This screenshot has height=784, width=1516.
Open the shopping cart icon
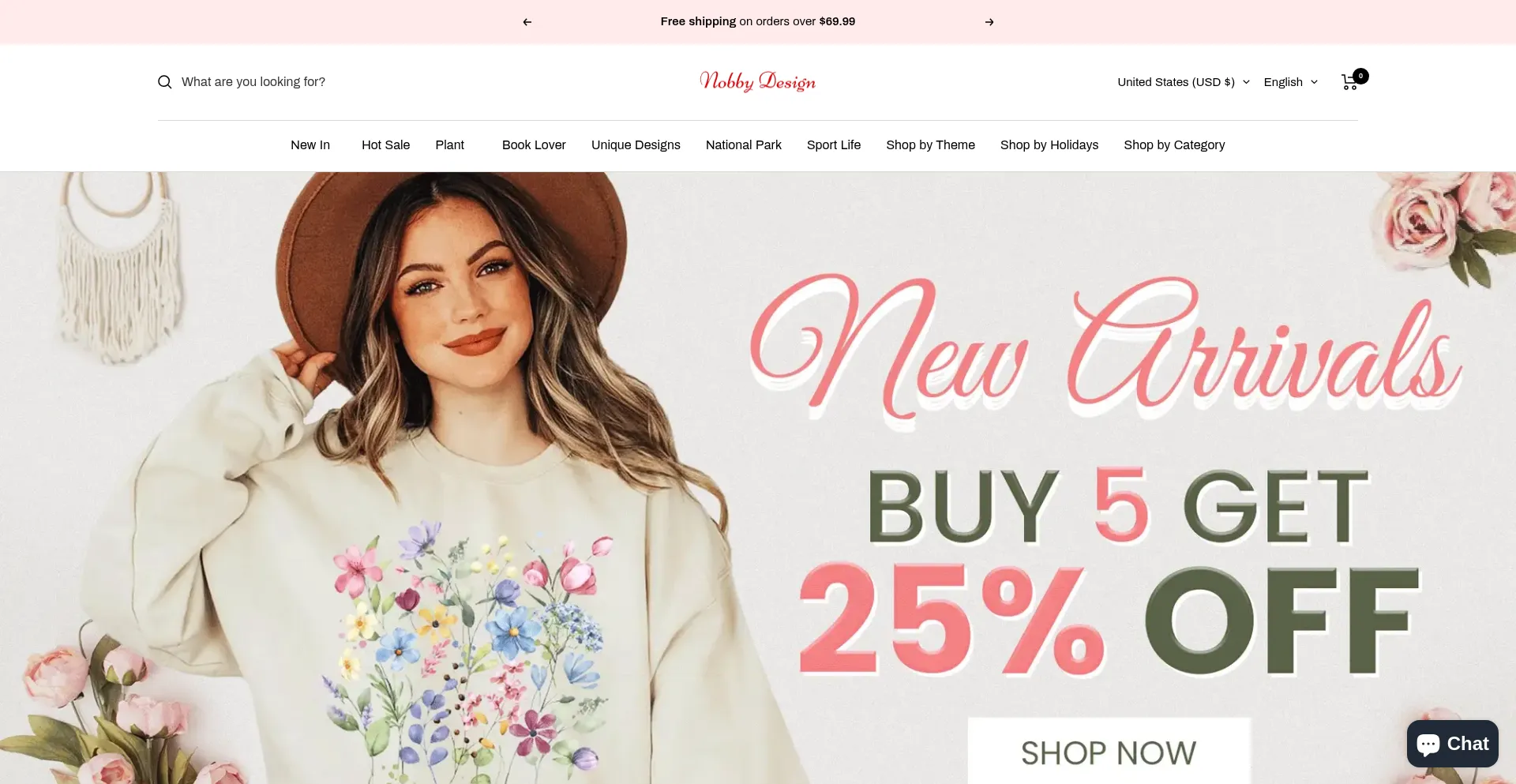pyautogui.click(x=1351, y=81)
